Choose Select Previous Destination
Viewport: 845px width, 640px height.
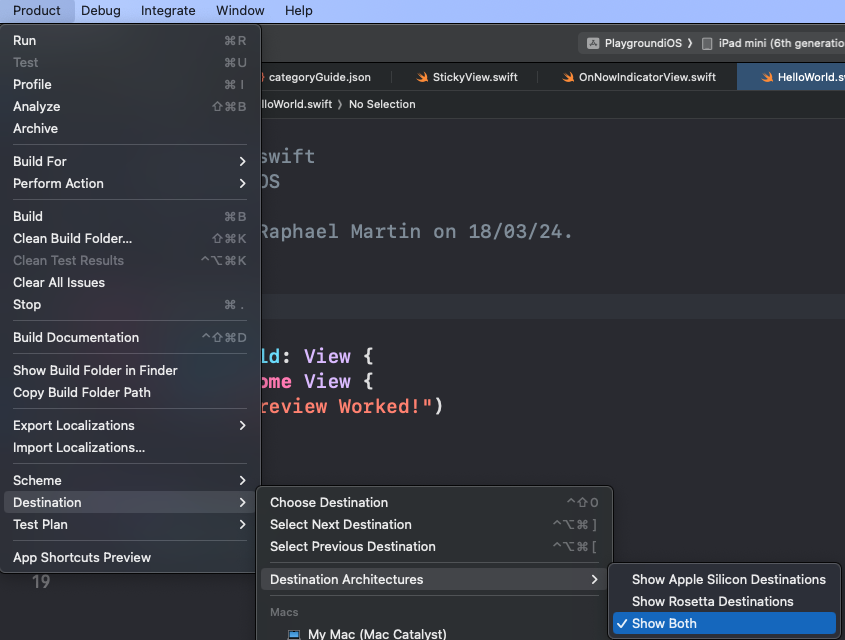[434, 546]
